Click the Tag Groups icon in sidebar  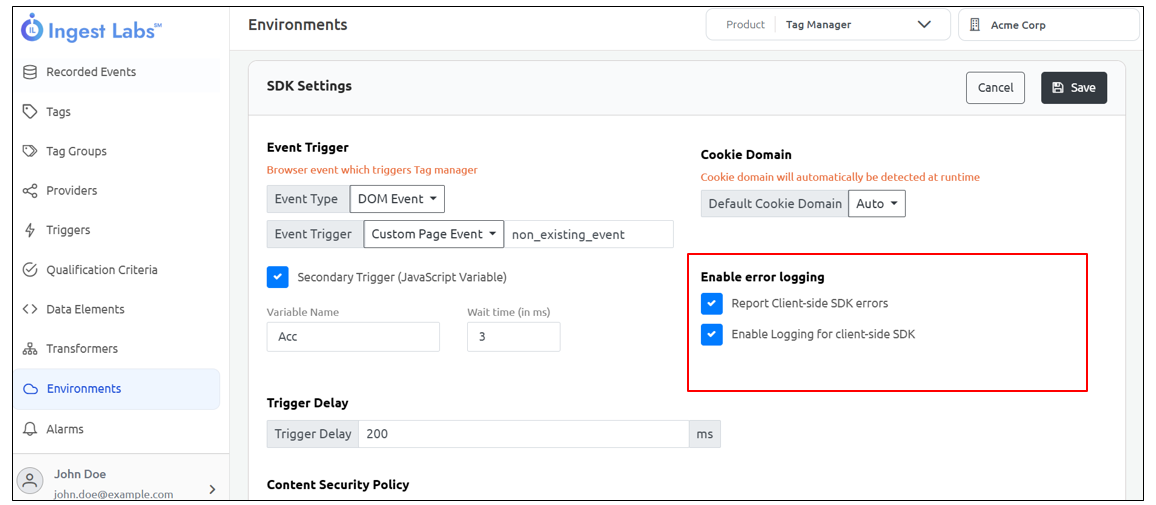pyautogui.click(x=30, y=151)
